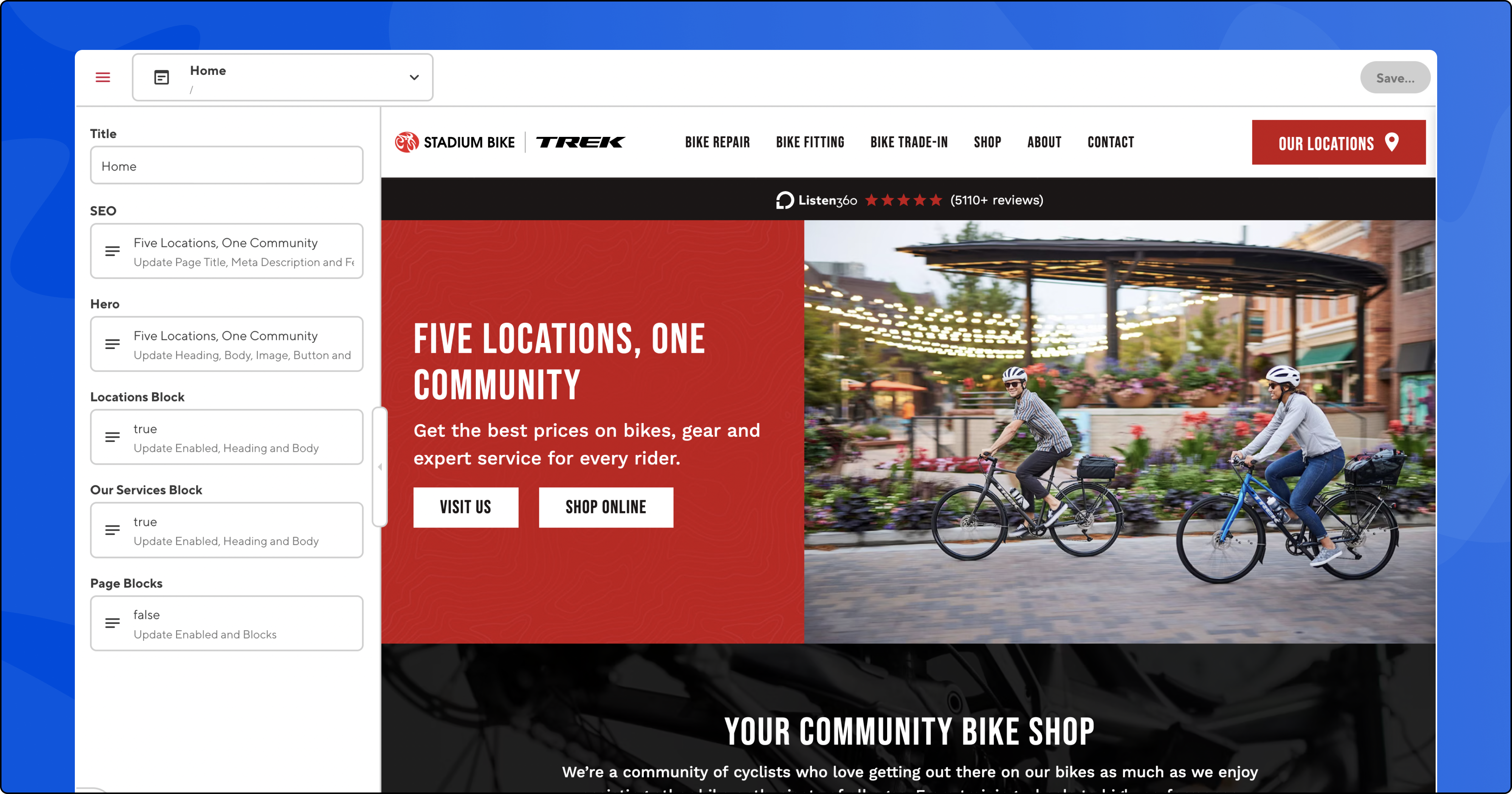Click the Stadium Bike logo icon
Screen dimensions: 1512x794
click(407, 142)
